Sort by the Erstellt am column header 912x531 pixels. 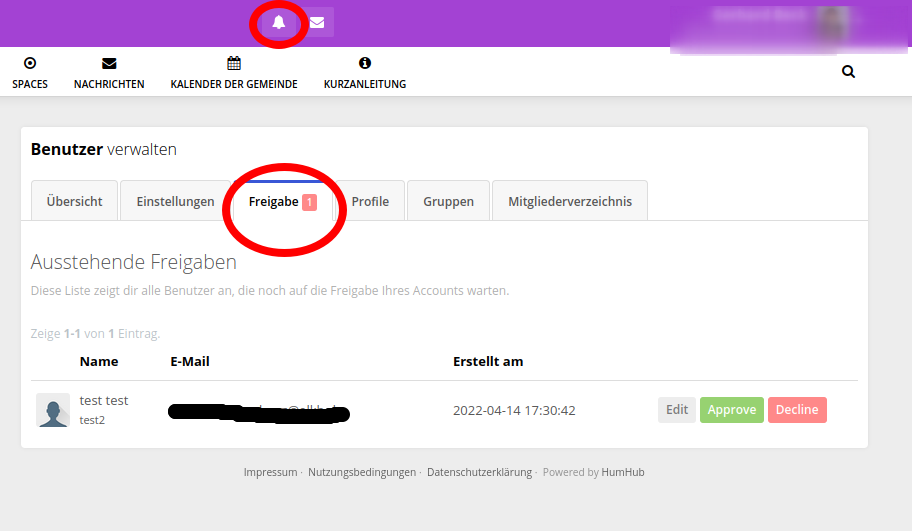pos(488,361)
